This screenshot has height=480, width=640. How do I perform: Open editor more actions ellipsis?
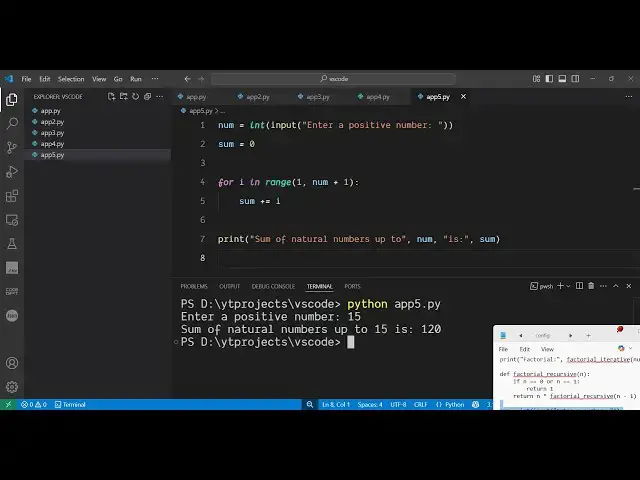629,97
